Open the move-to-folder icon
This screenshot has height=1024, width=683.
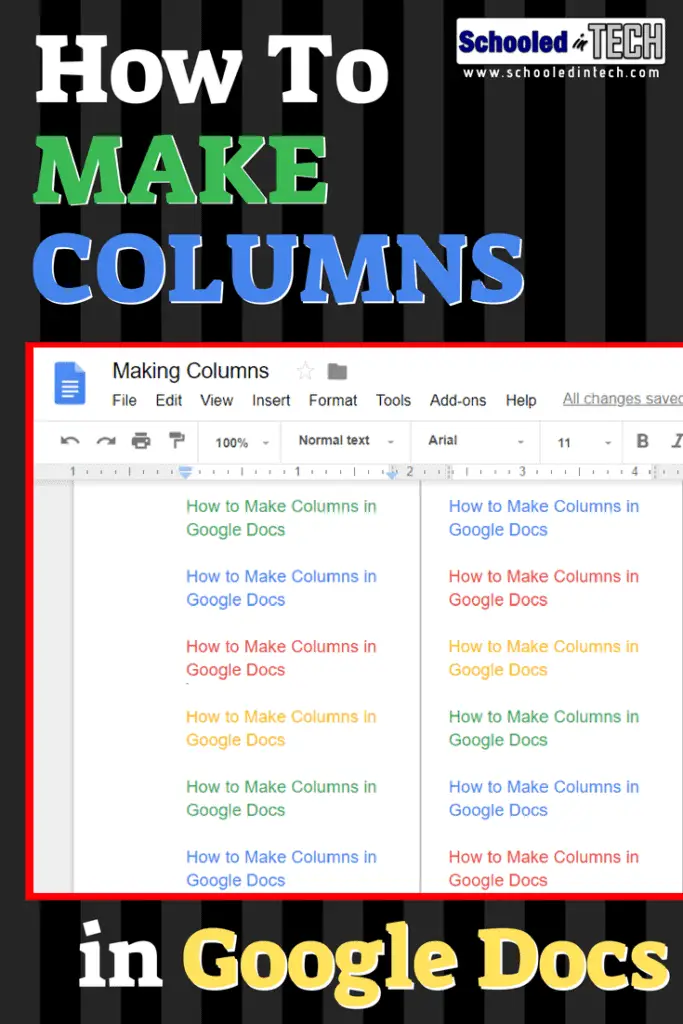337,372
